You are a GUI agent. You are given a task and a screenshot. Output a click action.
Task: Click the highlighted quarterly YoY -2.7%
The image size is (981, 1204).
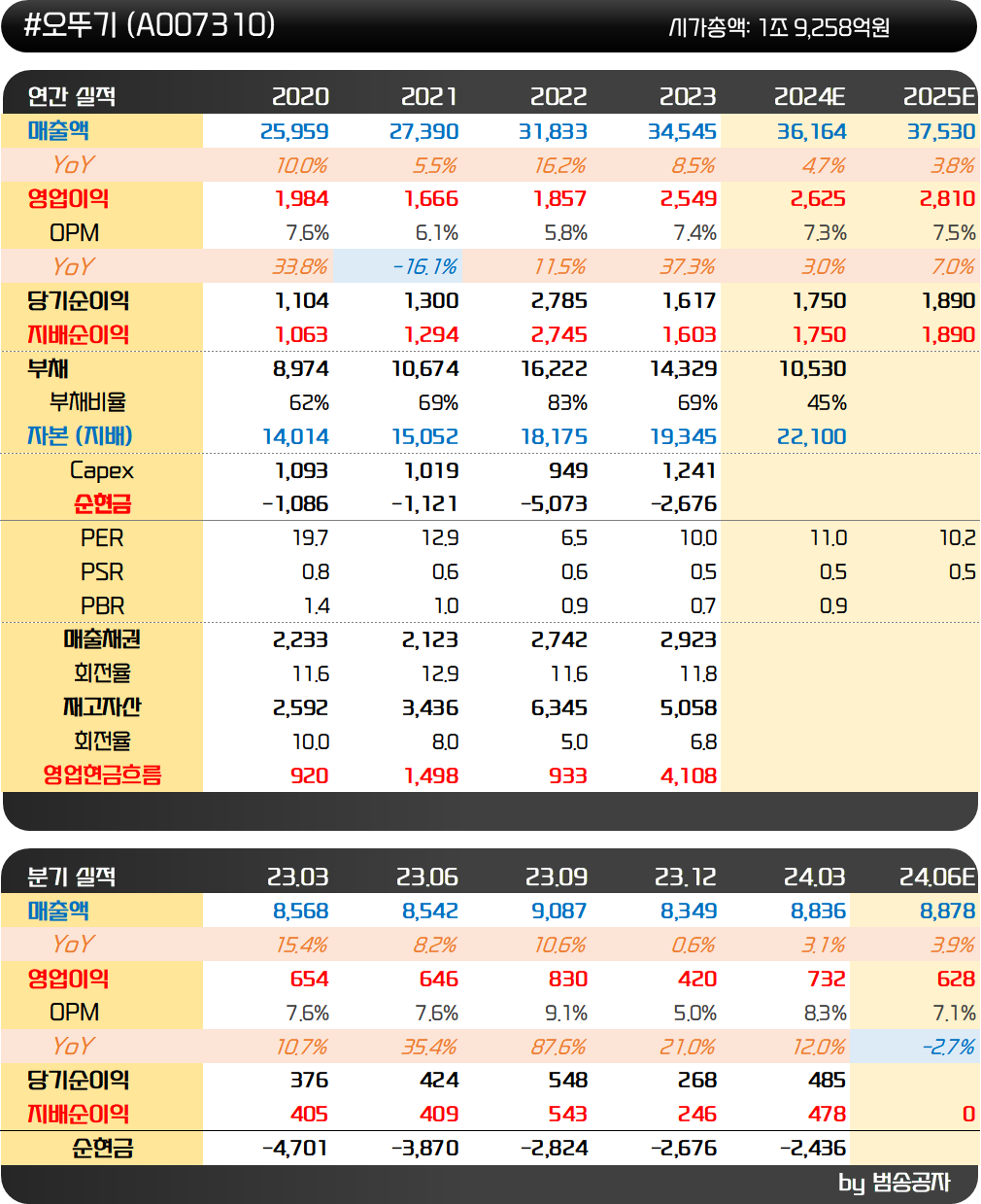pos(949,1047)
